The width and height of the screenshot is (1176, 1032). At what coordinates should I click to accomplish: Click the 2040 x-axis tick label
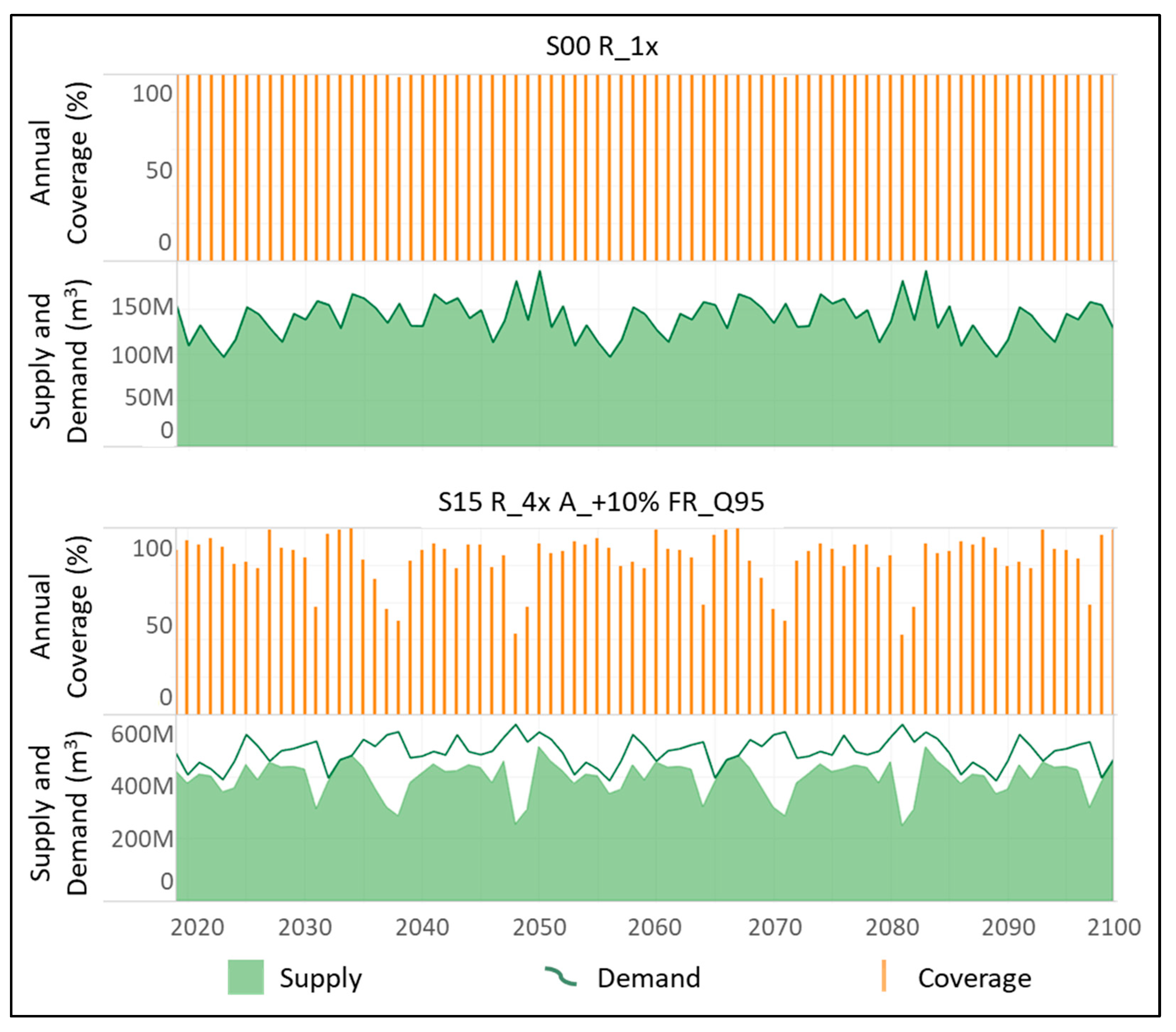pyautogui.click(x=422, y=927)
